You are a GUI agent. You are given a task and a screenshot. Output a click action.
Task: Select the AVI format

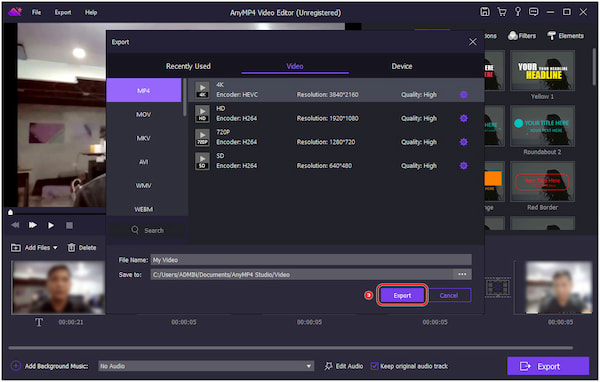[x=144, y=162]
